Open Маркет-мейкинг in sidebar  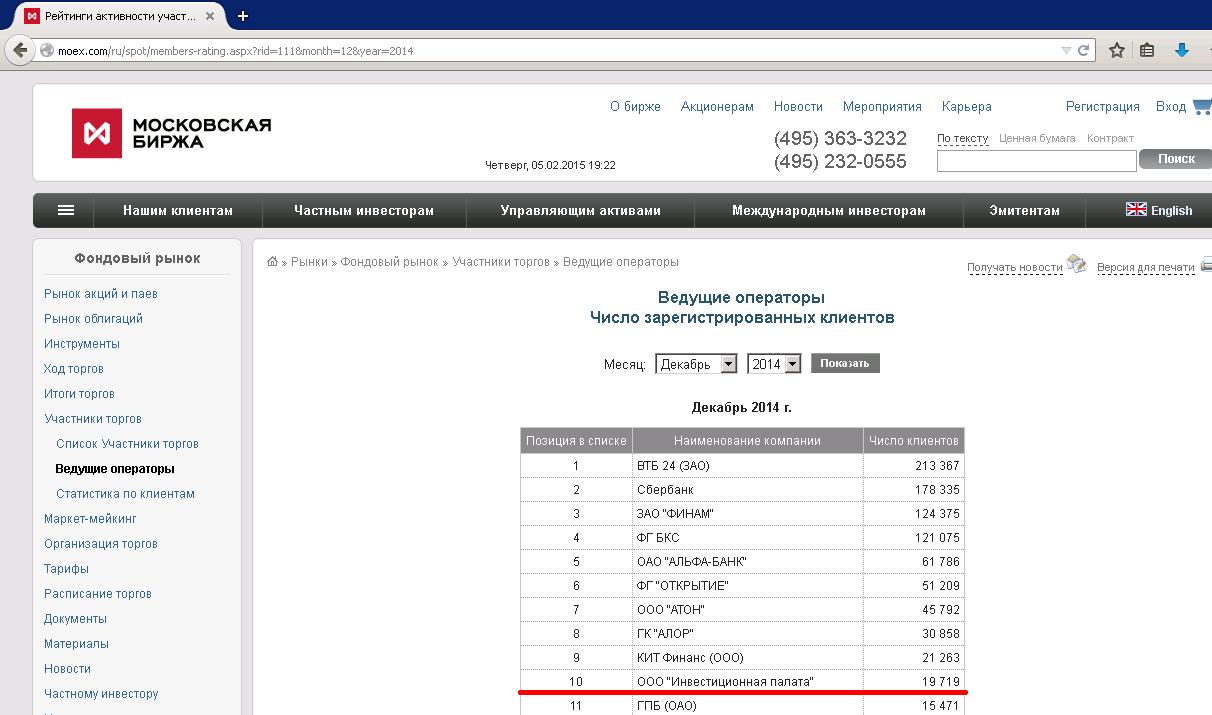point(90,518)
